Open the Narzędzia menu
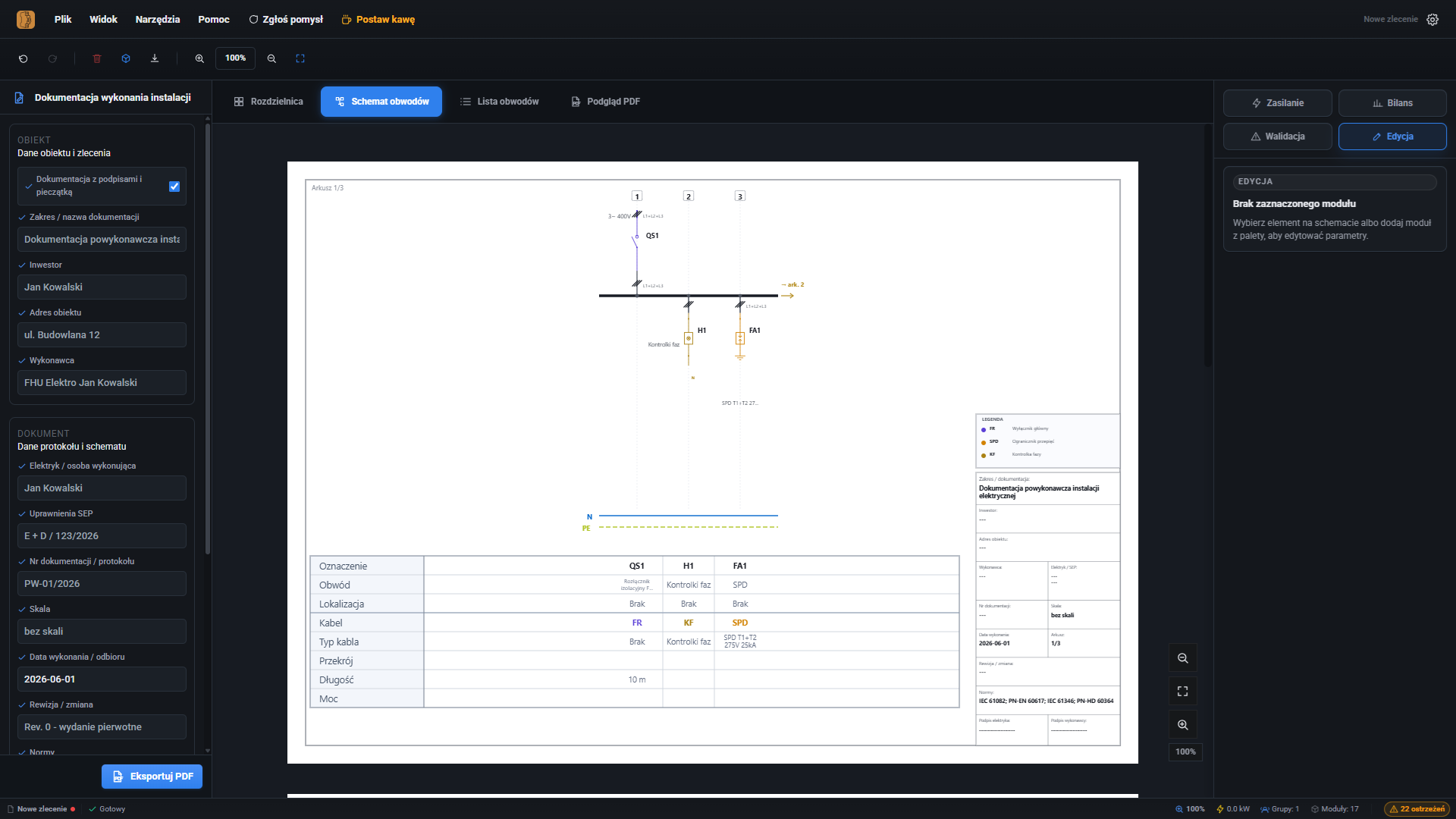Image resolution: width=1456 pixels, height=819 pixels. tap(158, 20)
